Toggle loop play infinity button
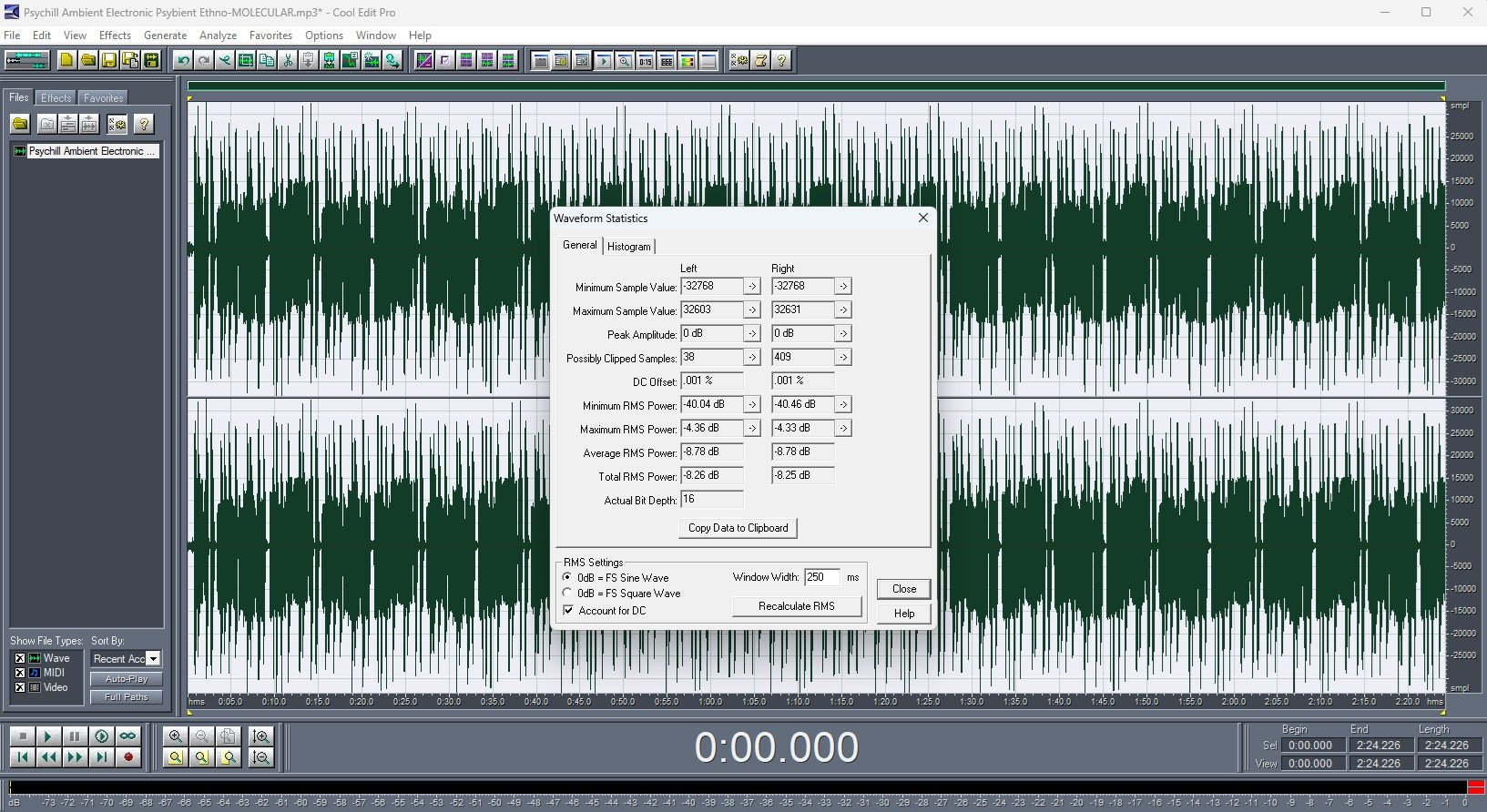The image size is (1487, 812). [x=127, y=736]
